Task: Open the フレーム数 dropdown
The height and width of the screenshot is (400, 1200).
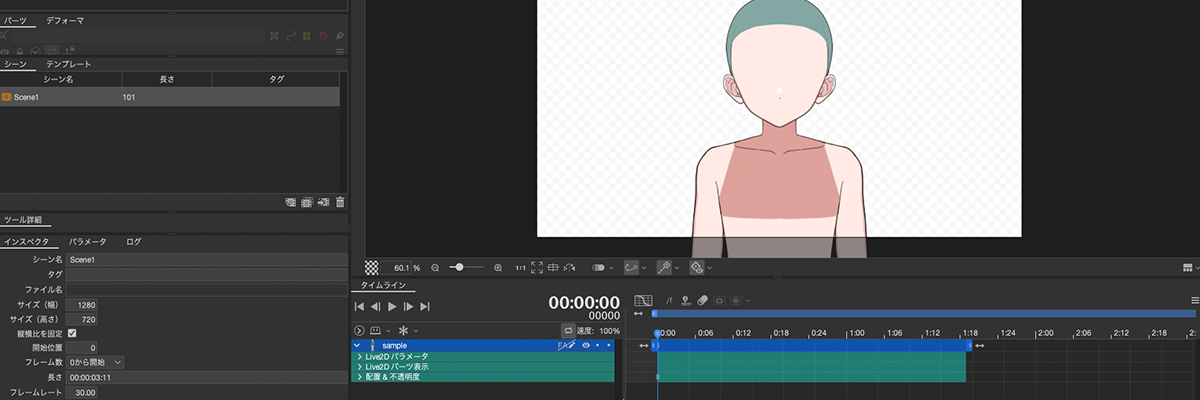Action: click(94, 361)
